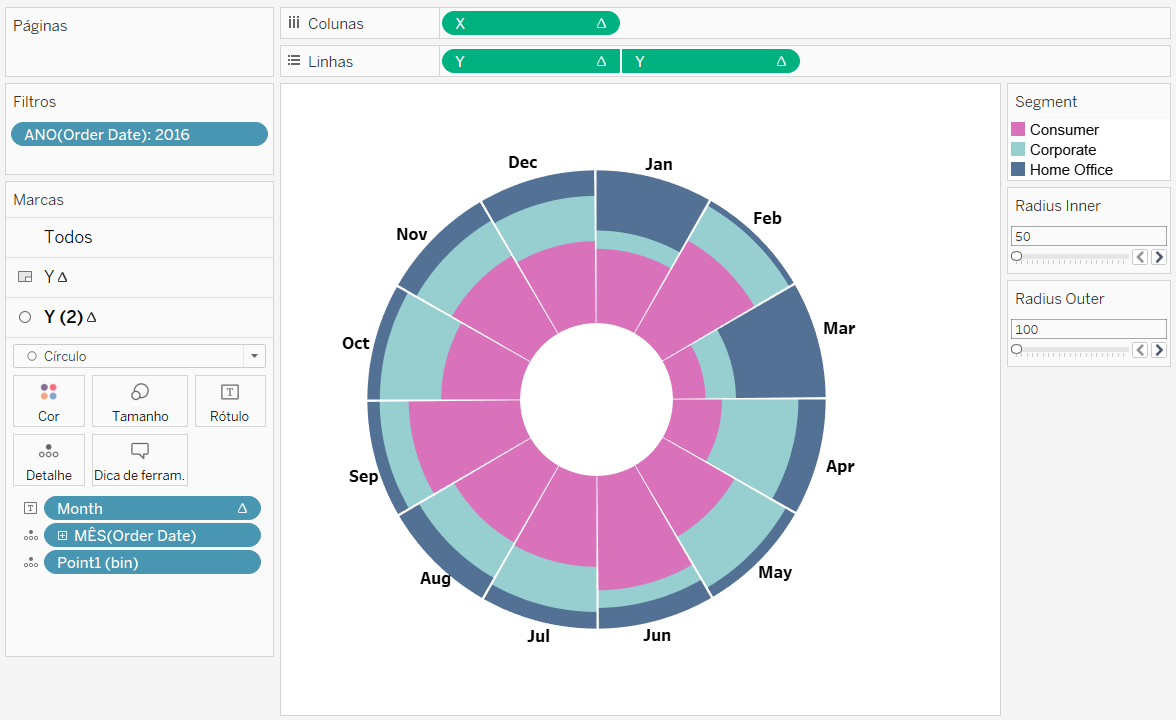The image size is (1176, 720).
Task: Increase Radius Outer with right arrow
Action: pos(1159,350)
